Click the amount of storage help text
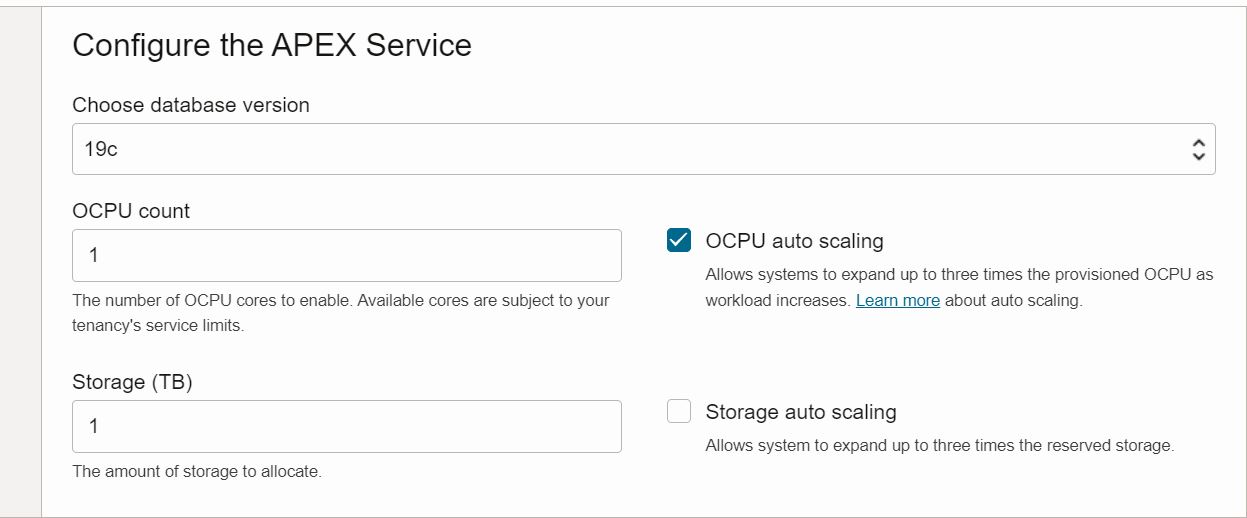The height and width of the screenshot is (518, 1247). coord(197,471)
